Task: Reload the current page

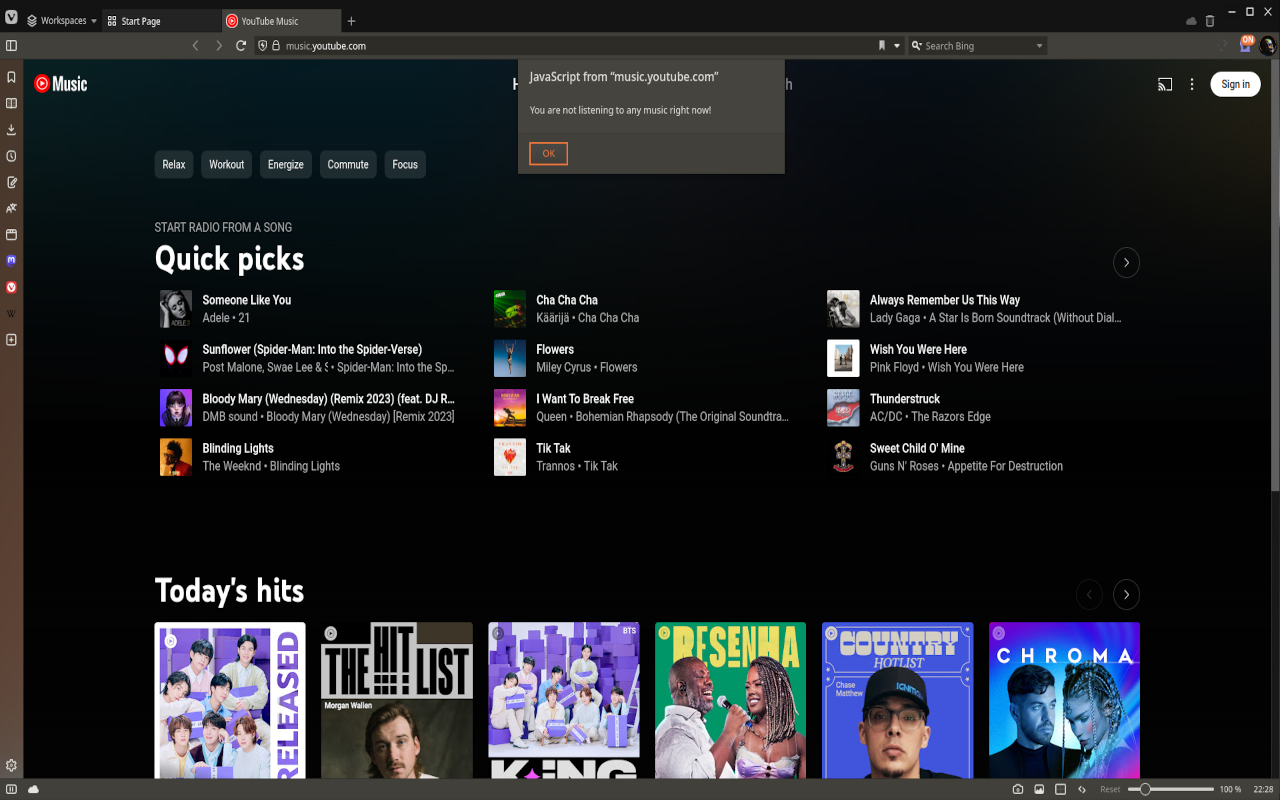Action: point(241,46)
